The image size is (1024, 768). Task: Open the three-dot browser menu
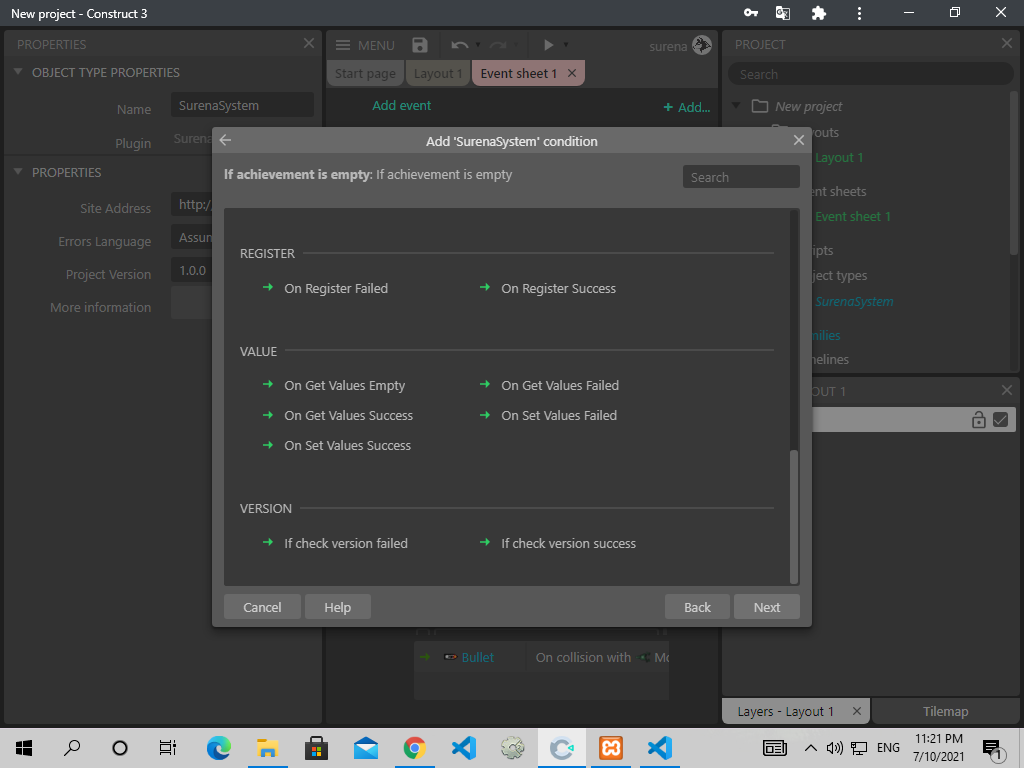click(x=859, y=13)
